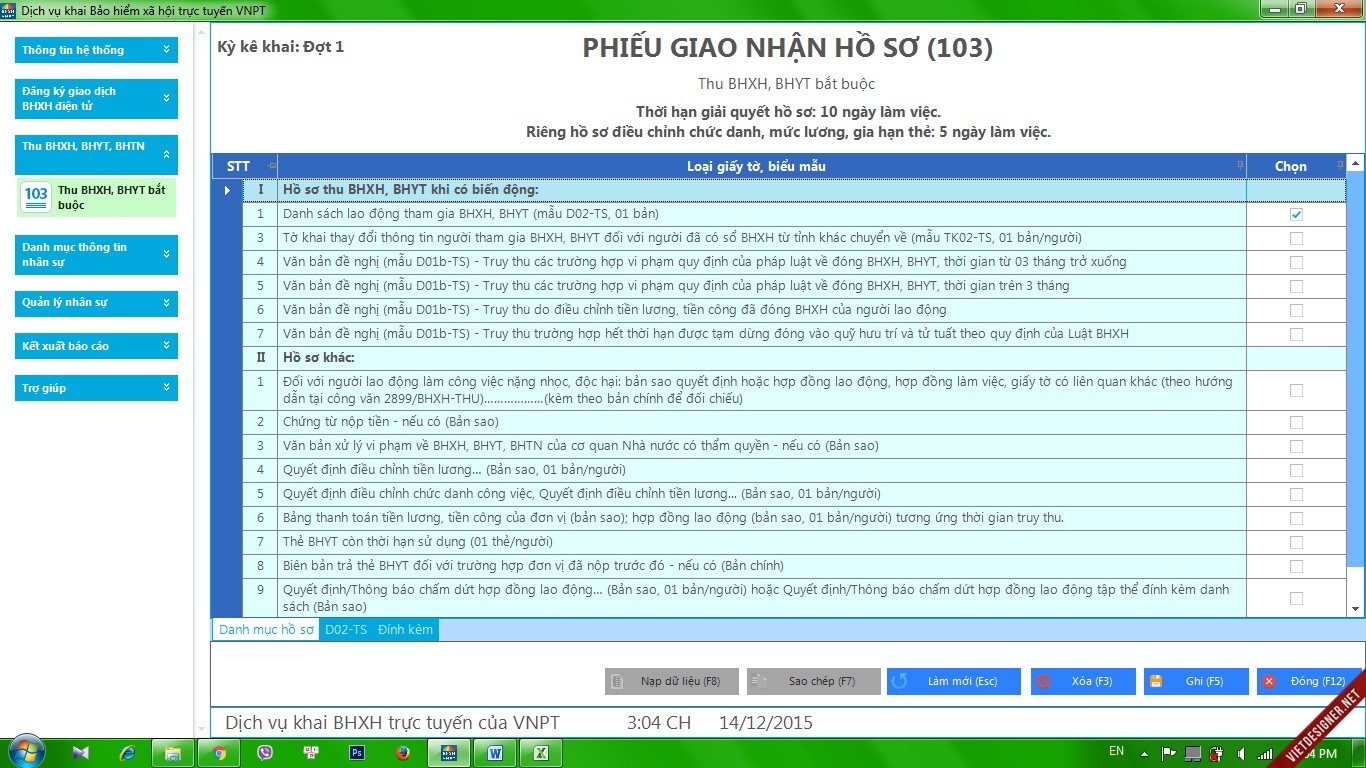Click the red X icon on Đóng button
Image resolution: width=1366 pixels, height=768 pixels.
pyautogui.click(x=1270, y=681)
